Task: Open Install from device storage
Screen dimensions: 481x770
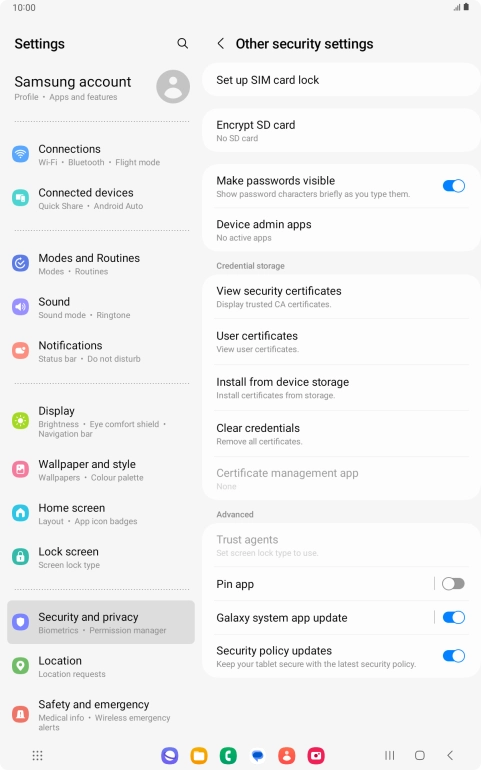Action: pos(341,388)
